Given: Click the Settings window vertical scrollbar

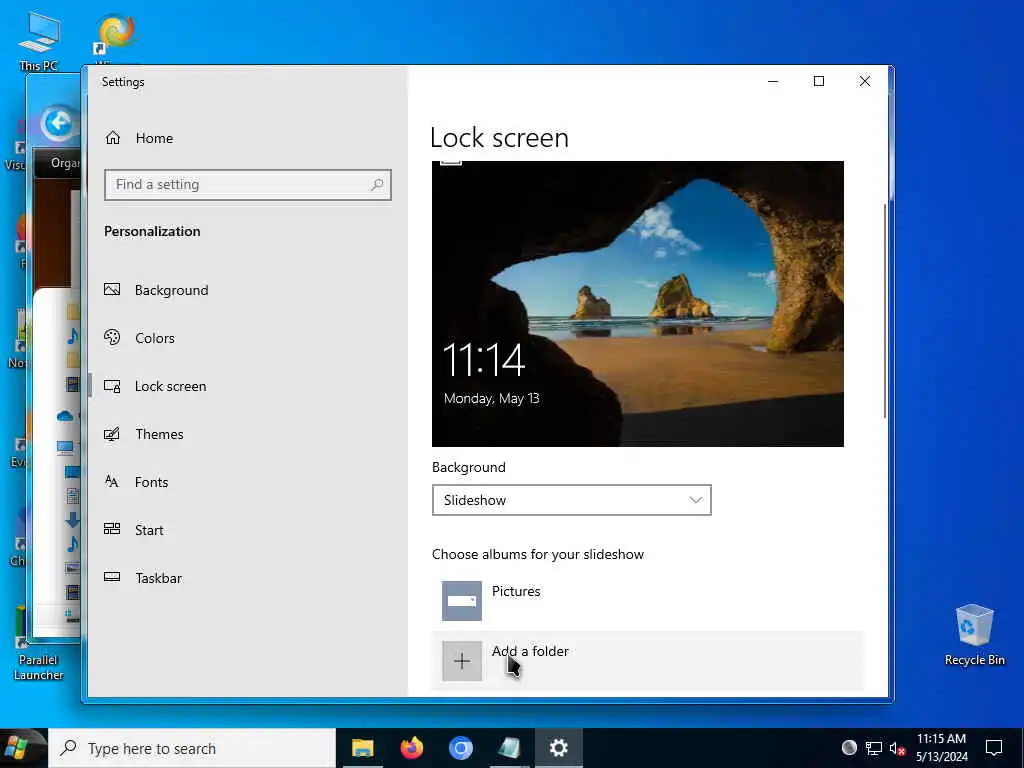Looking at the screenshot, I should point(885,310).
